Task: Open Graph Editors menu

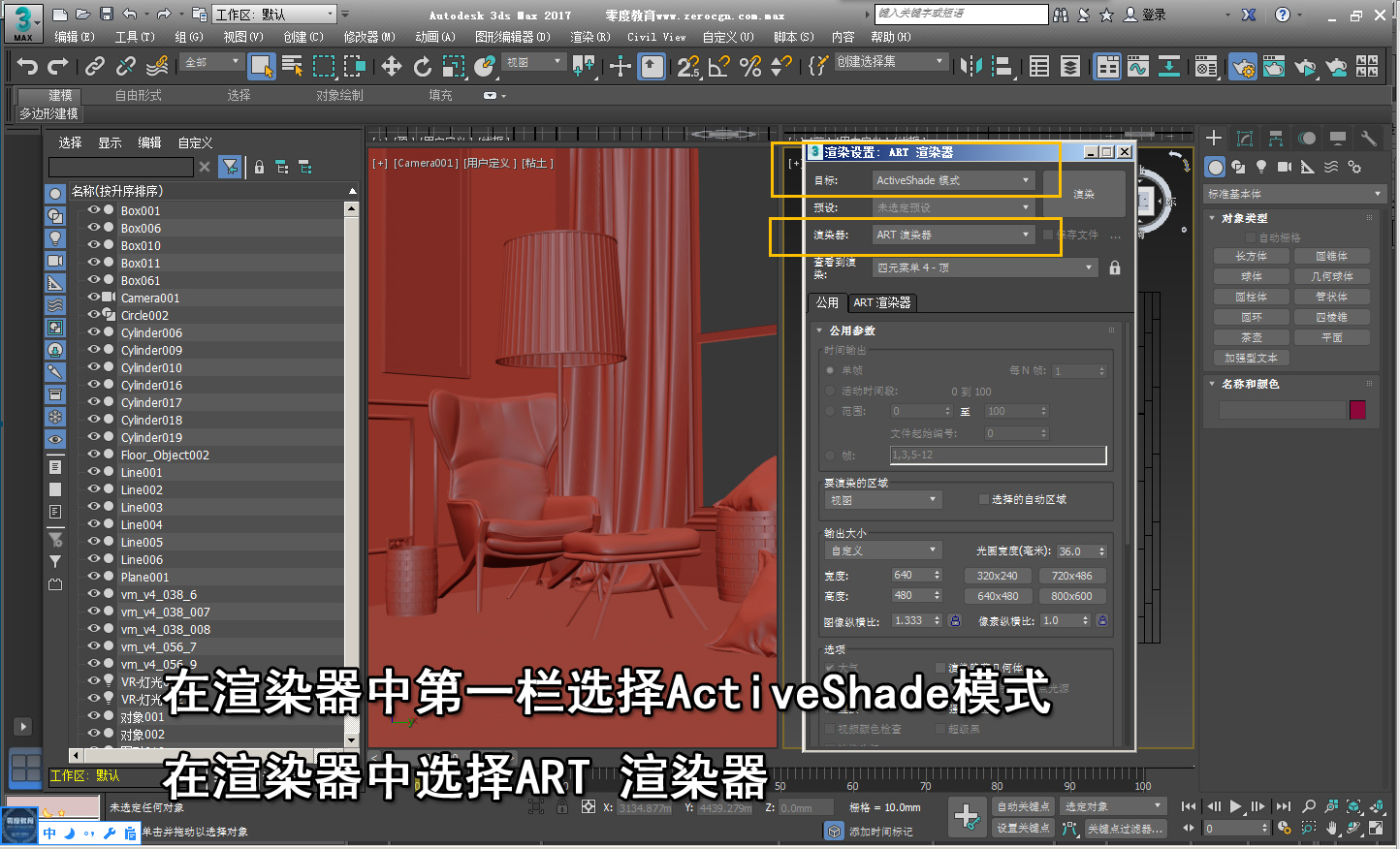Action: coord(513,37)
